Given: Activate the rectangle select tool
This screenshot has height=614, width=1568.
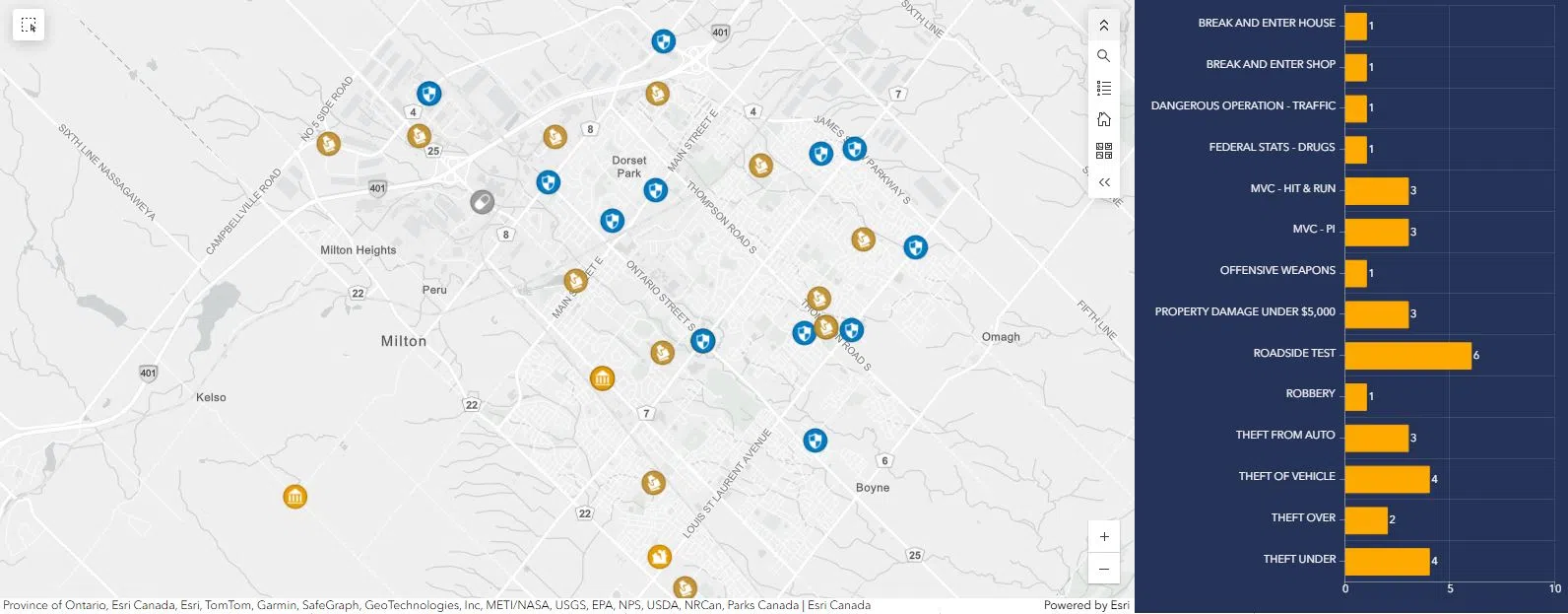Looking at the screenshot, I should [x=29, y=26].
